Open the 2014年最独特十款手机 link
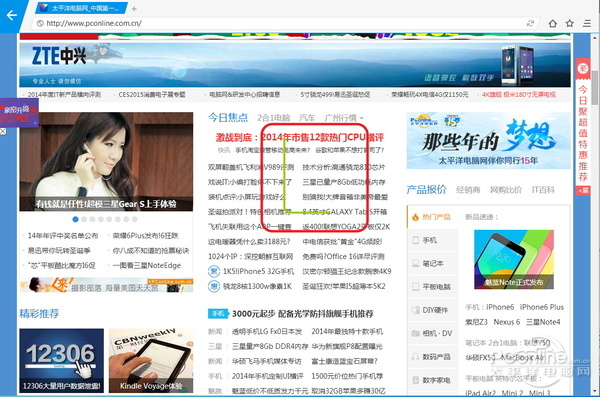The height and width of the screenshot is (397, 600). click(x=347, y=332)
